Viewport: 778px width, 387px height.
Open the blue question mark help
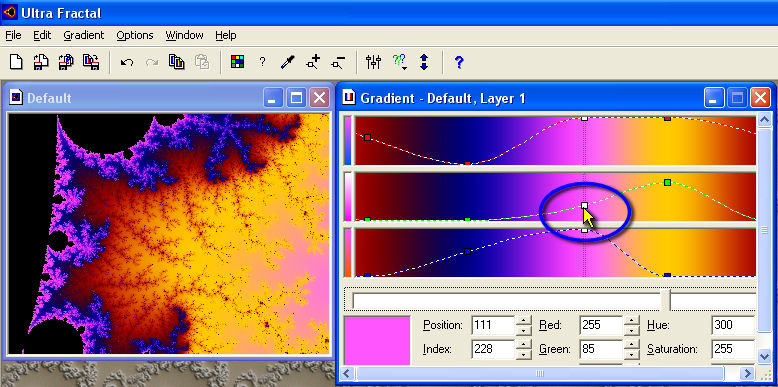(459, 62)
